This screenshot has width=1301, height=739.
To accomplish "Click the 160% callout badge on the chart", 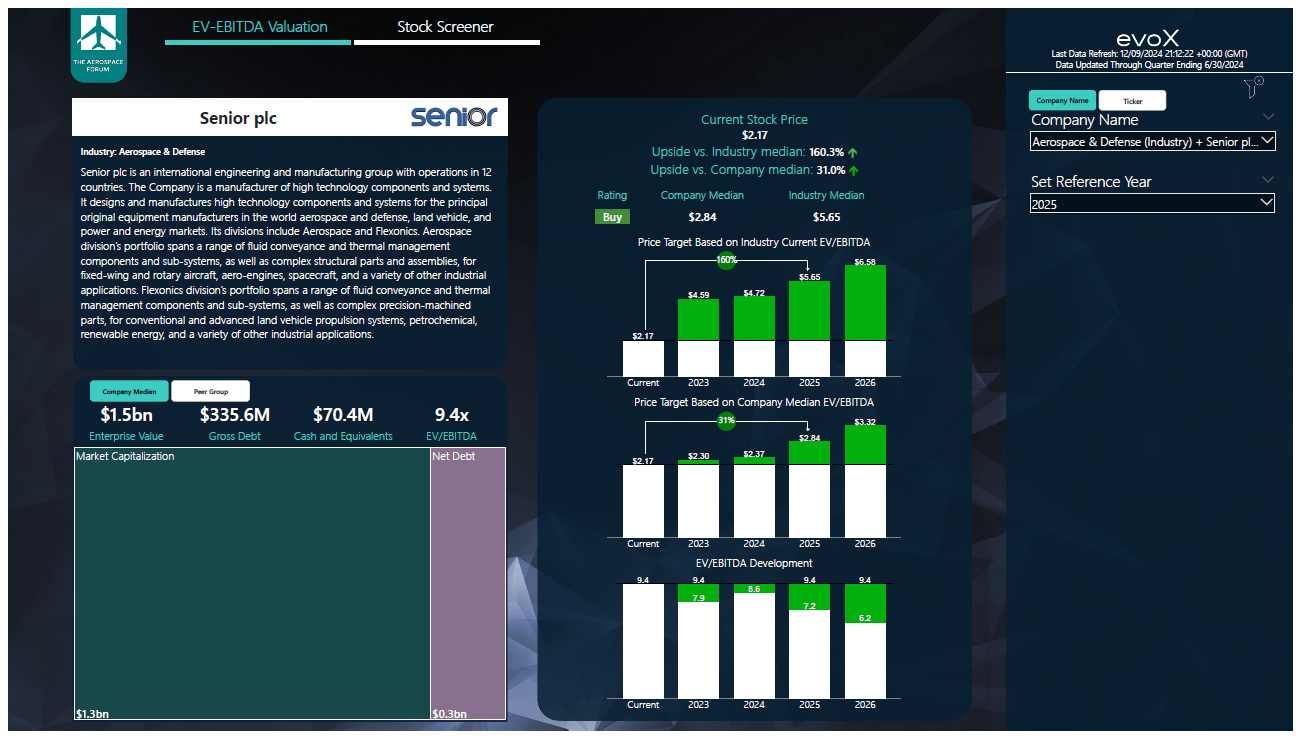I will tap(726, 260).
